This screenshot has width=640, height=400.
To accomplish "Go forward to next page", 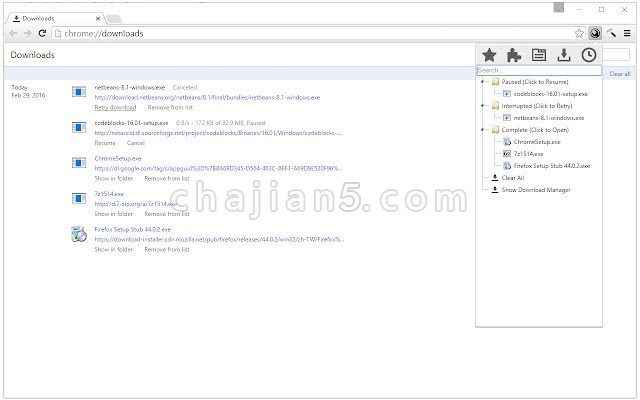I will coord(27,33).
